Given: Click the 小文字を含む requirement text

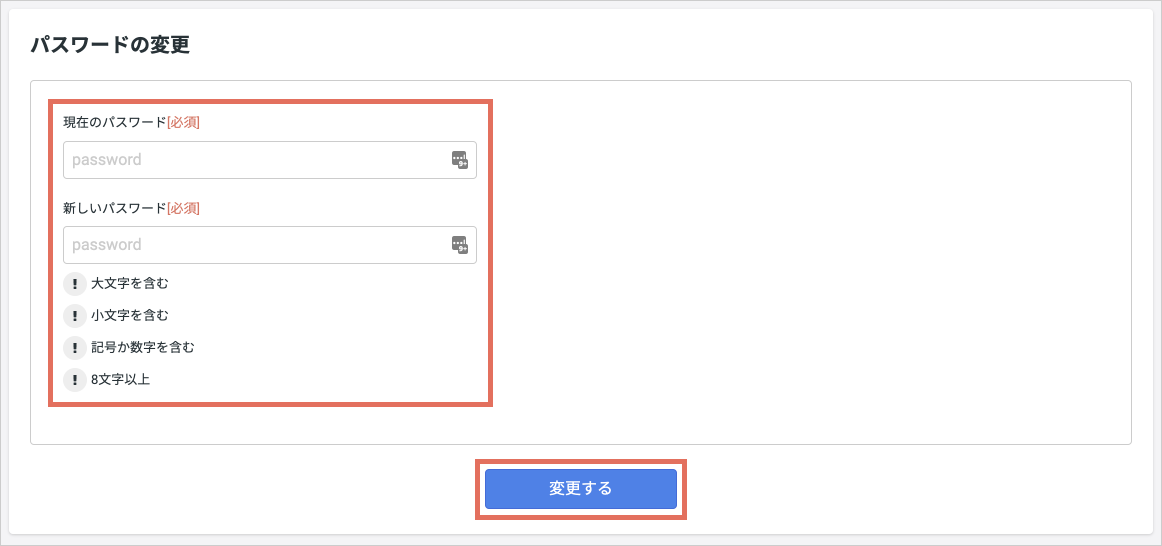Looking at the screenshot, I should 130,316.
